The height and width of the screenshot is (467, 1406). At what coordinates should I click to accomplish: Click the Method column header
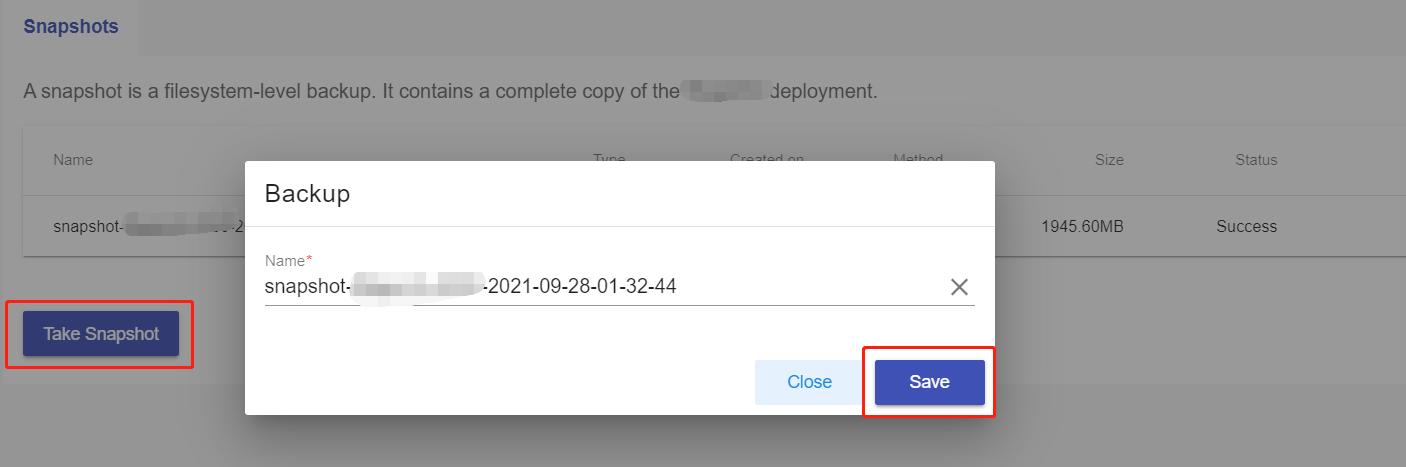pyautogui.click(x=917, y=158)
